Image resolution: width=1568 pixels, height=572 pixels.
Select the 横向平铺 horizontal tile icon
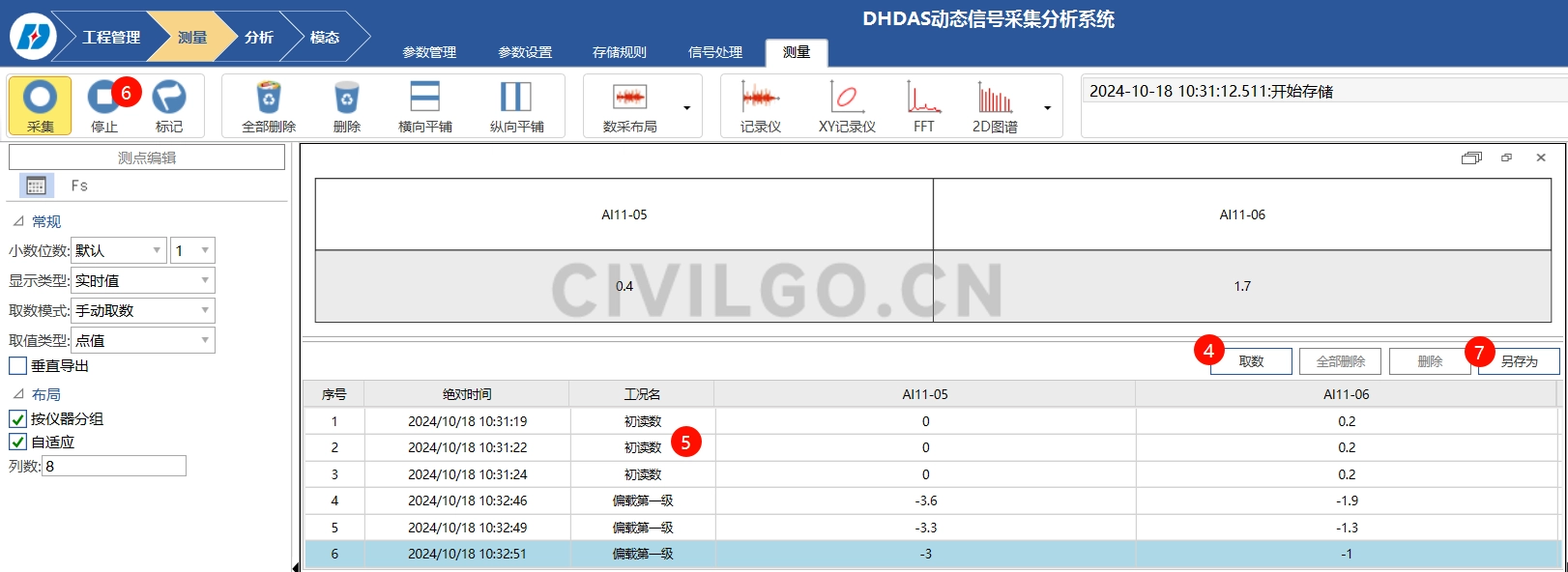424,98
